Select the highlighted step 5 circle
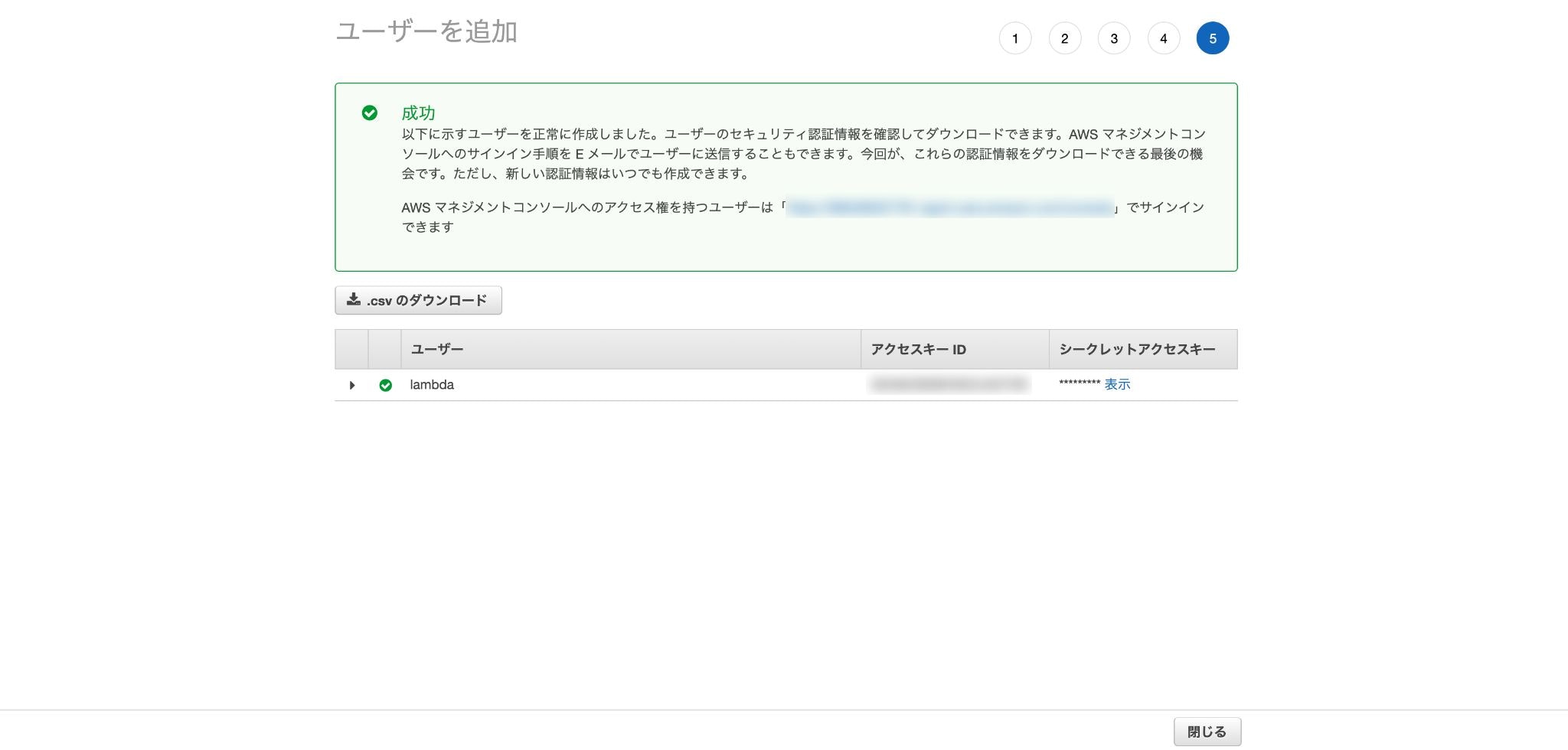The height and width of the screenshot is (750, 1568). coord(1212,37)
